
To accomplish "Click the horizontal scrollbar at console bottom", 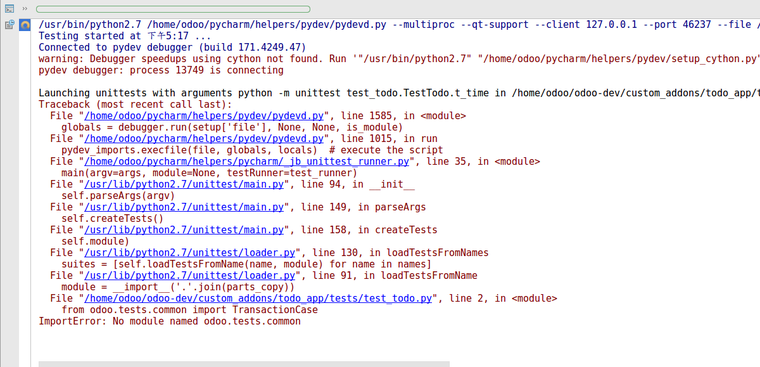I will tap(244, 364).
